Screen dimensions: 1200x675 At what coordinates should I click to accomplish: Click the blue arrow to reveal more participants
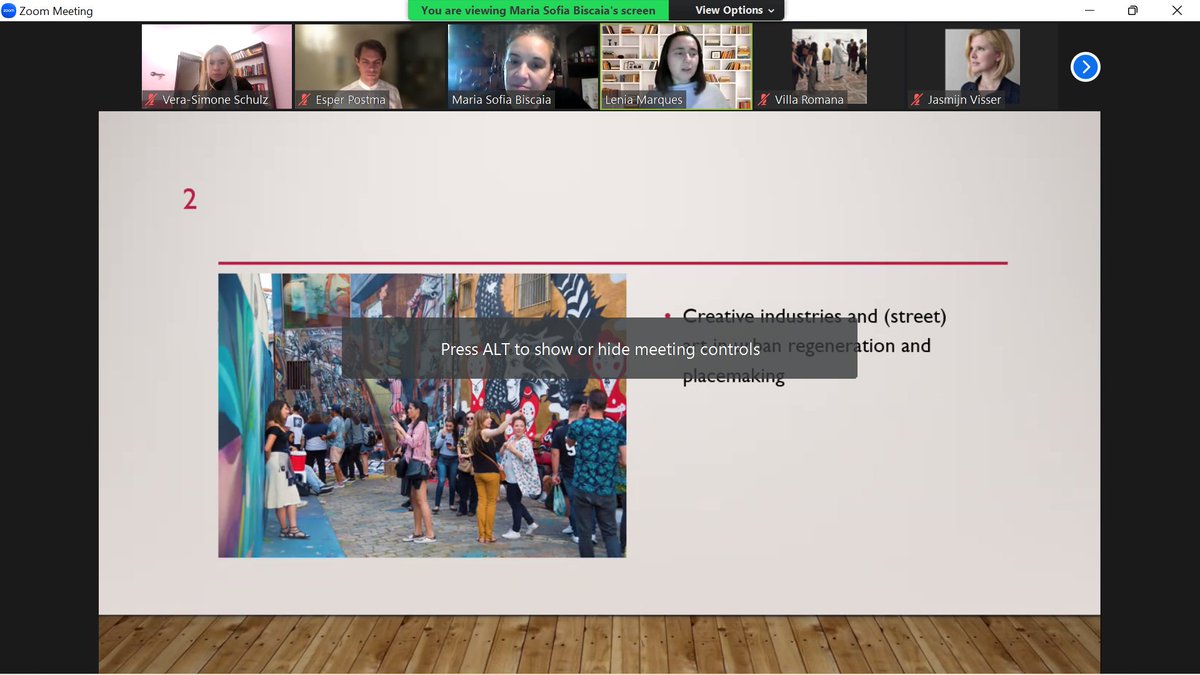click(x=1085, y=66)
